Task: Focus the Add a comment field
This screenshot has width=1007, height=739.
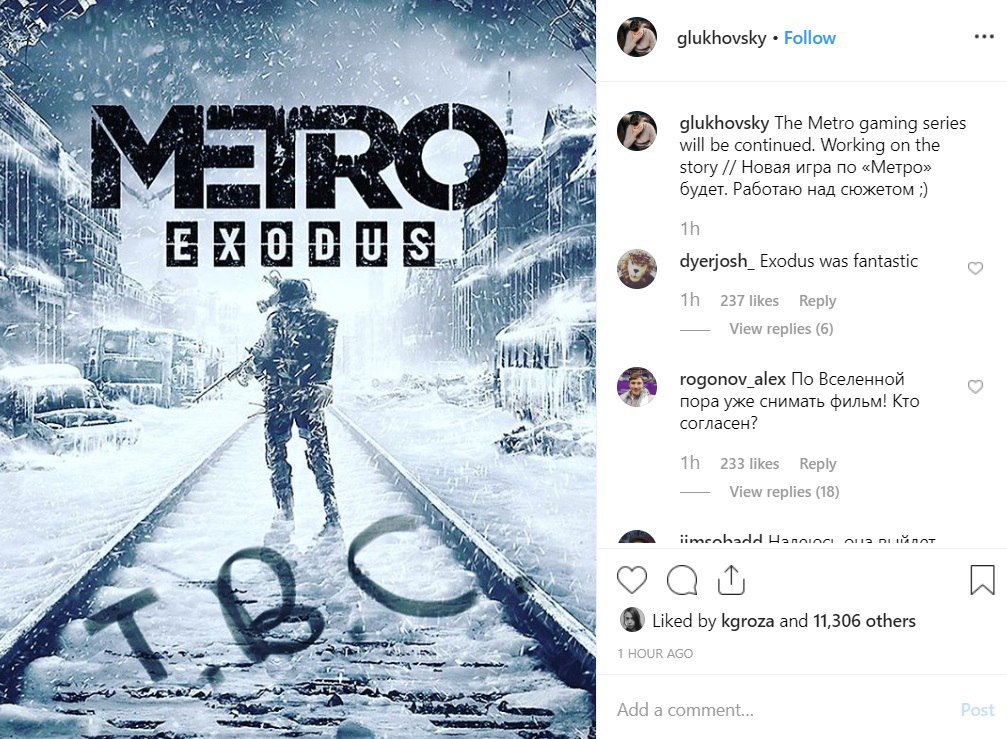Action: tap(784, 709)
